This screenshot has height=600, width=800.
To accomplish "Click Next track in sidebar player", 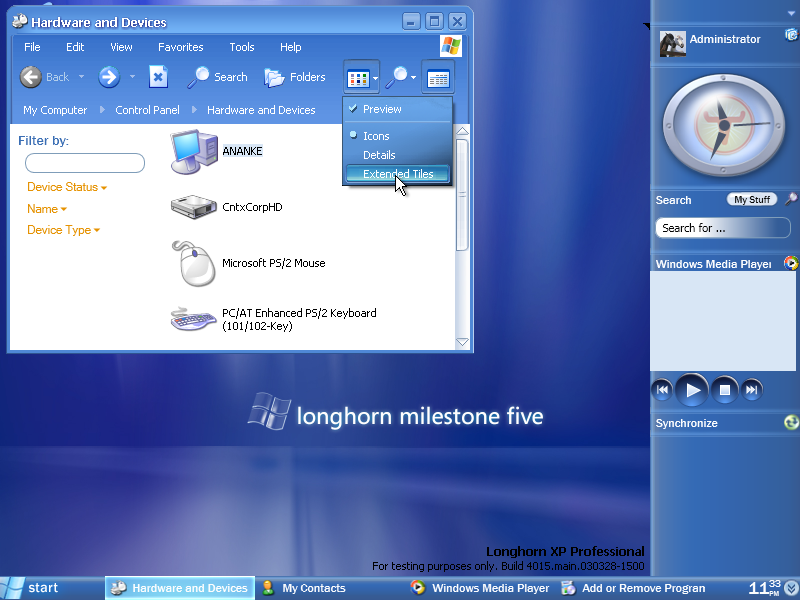I will tap(752, 390).
